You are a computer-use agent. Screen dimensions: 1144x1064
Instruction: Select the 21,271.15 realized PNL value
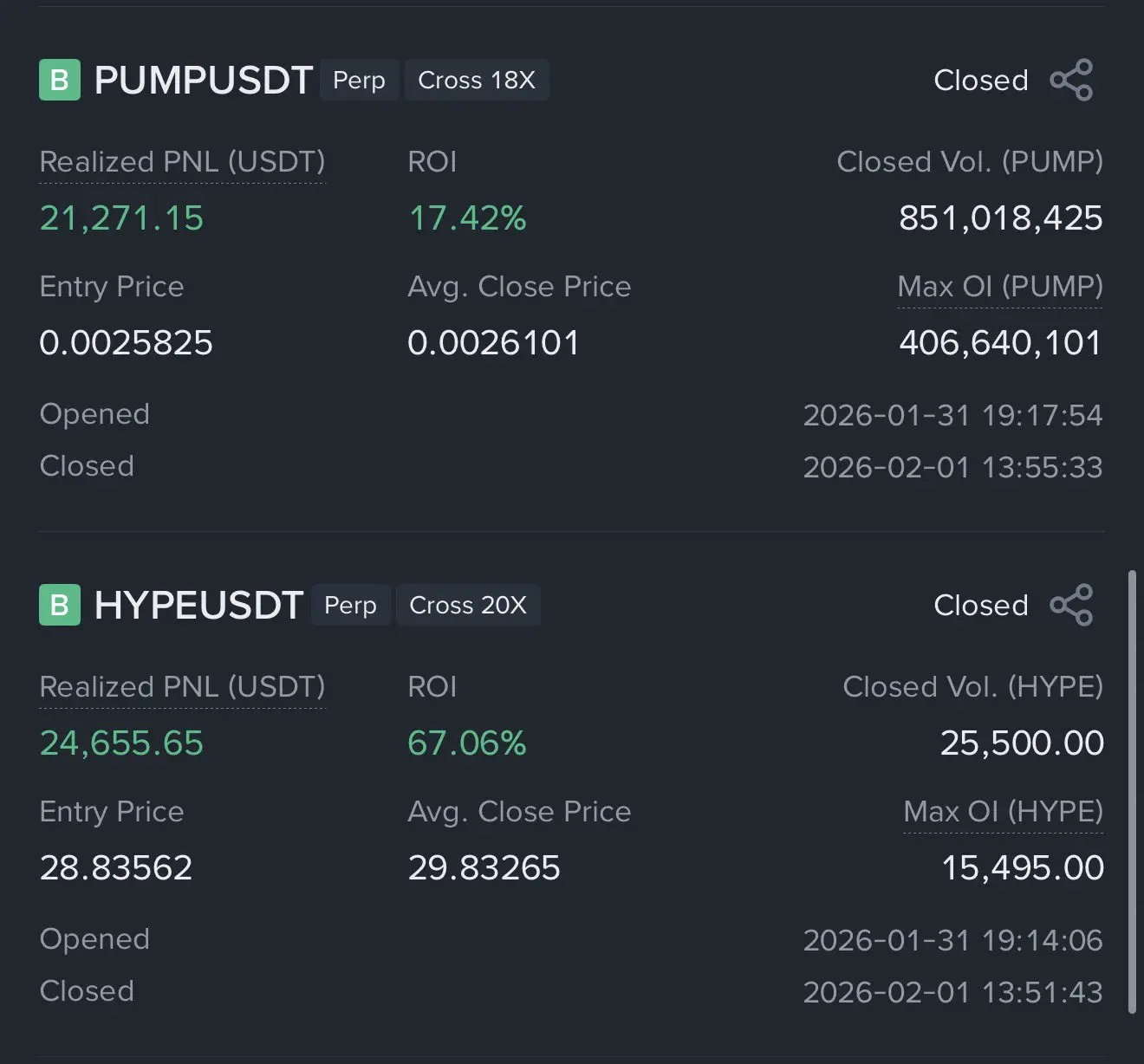121,218
